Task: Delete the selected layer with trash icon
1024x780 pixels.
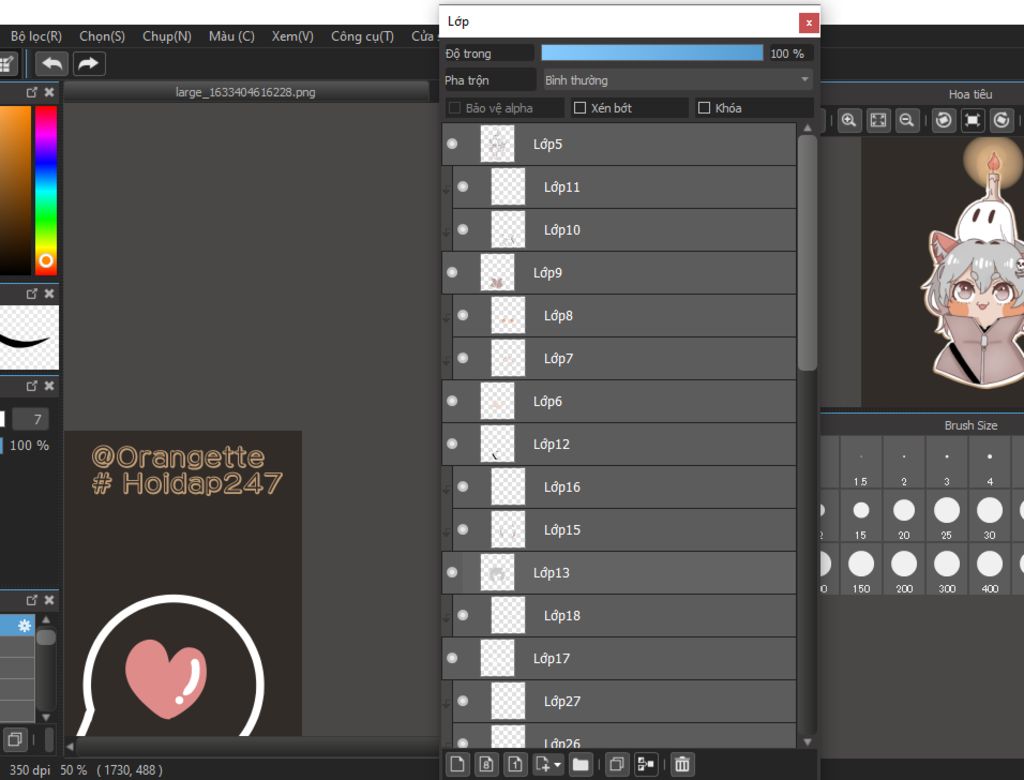Action: [682, 764]
